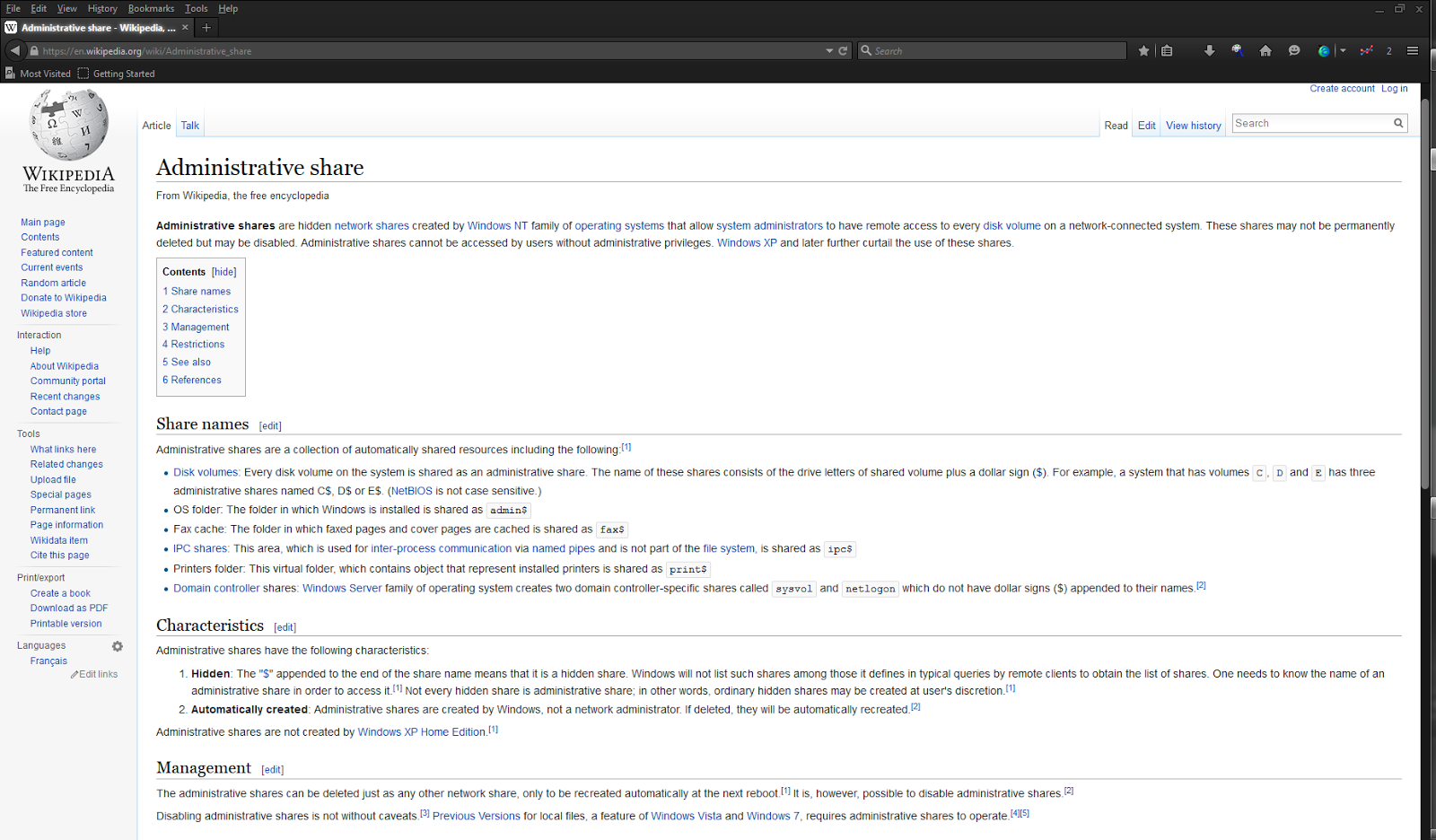Close the Administrative share tab

click(185, 28)
